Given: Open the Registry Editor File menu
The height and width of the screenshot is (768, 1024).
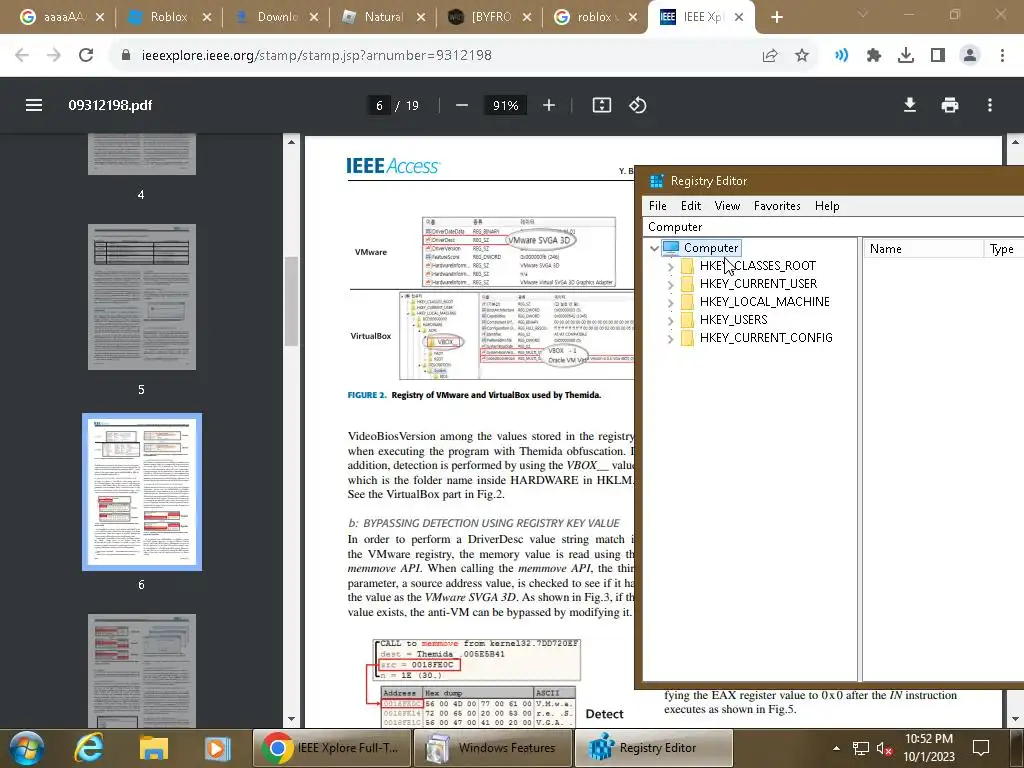Looking at the screenshot, I should click(x=658, y=206).
